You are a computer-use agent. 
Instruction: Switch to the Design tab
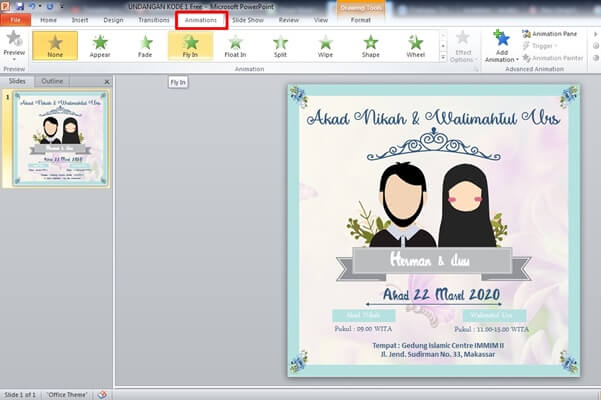[x=113, y=20]
